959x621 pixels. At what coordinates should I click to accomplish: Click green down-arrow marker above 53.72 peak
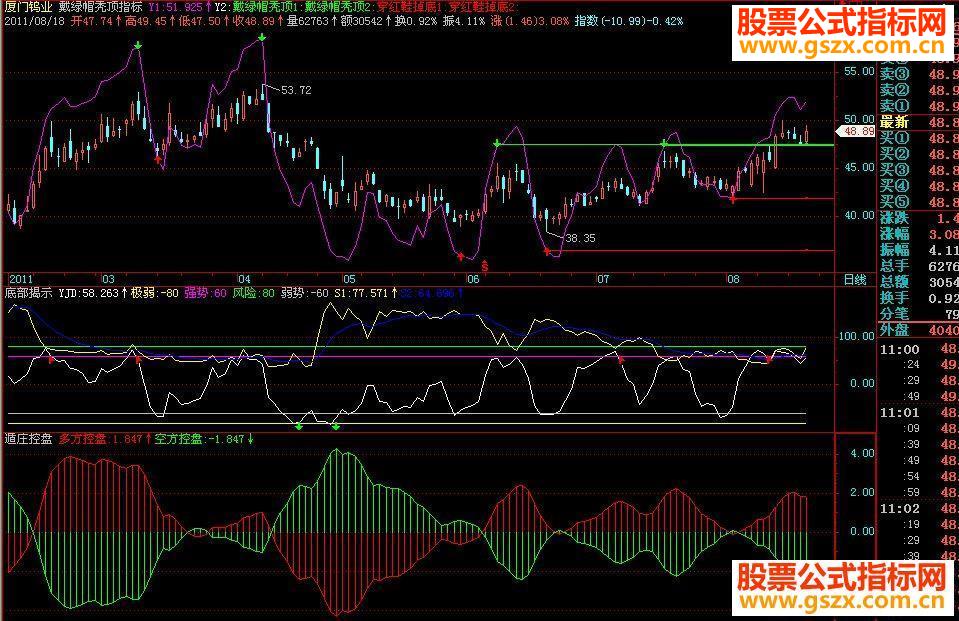tap(262, 38)
